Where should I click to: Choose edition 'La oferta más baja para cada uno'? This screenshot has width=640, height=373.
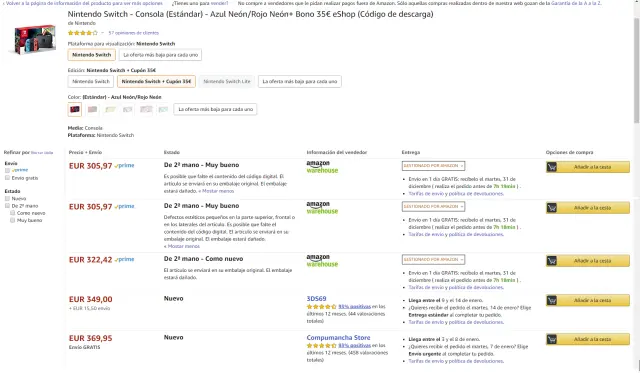[x=300, y=81]
